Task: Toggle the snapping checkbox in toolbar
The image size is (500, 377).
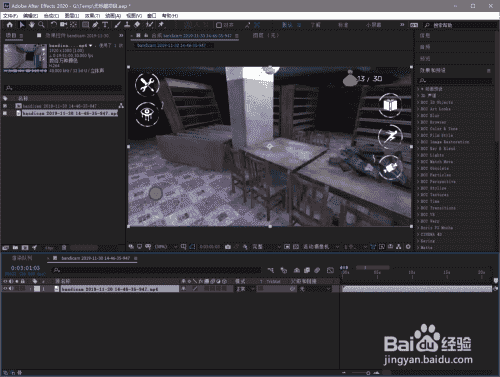Action: [x=219, y=25]
